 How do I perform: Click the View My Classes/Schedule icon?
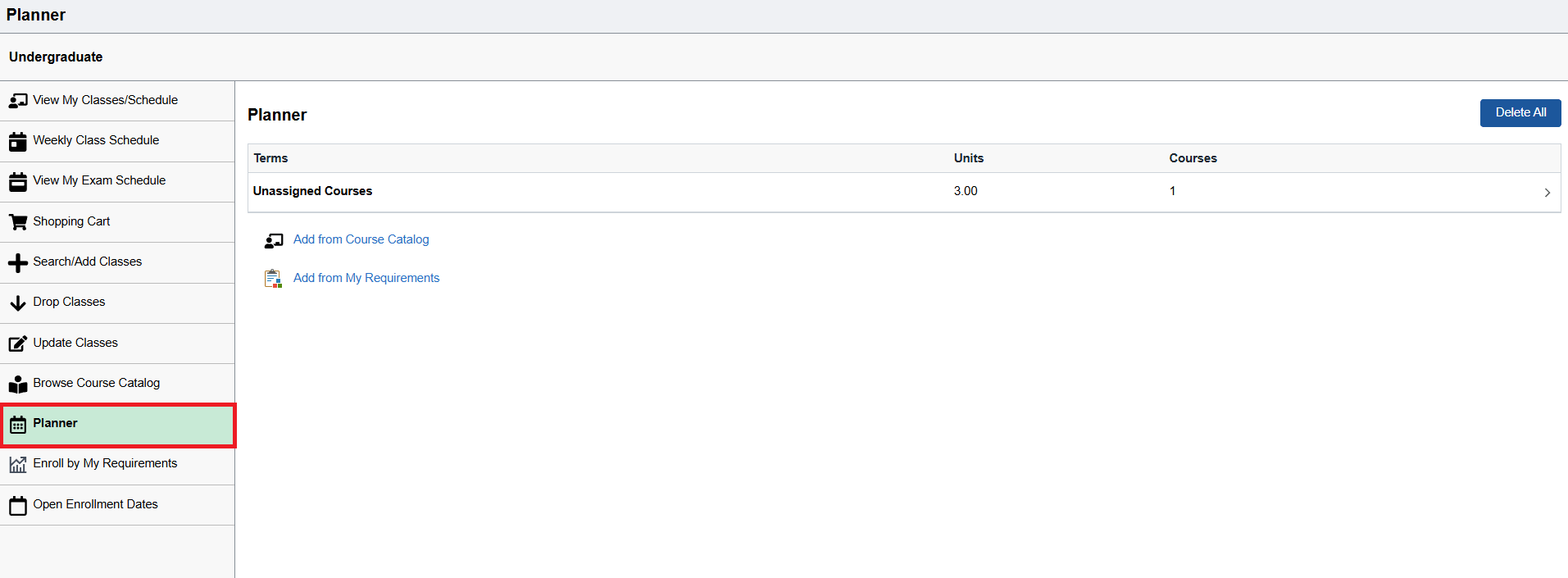point(18,101)
